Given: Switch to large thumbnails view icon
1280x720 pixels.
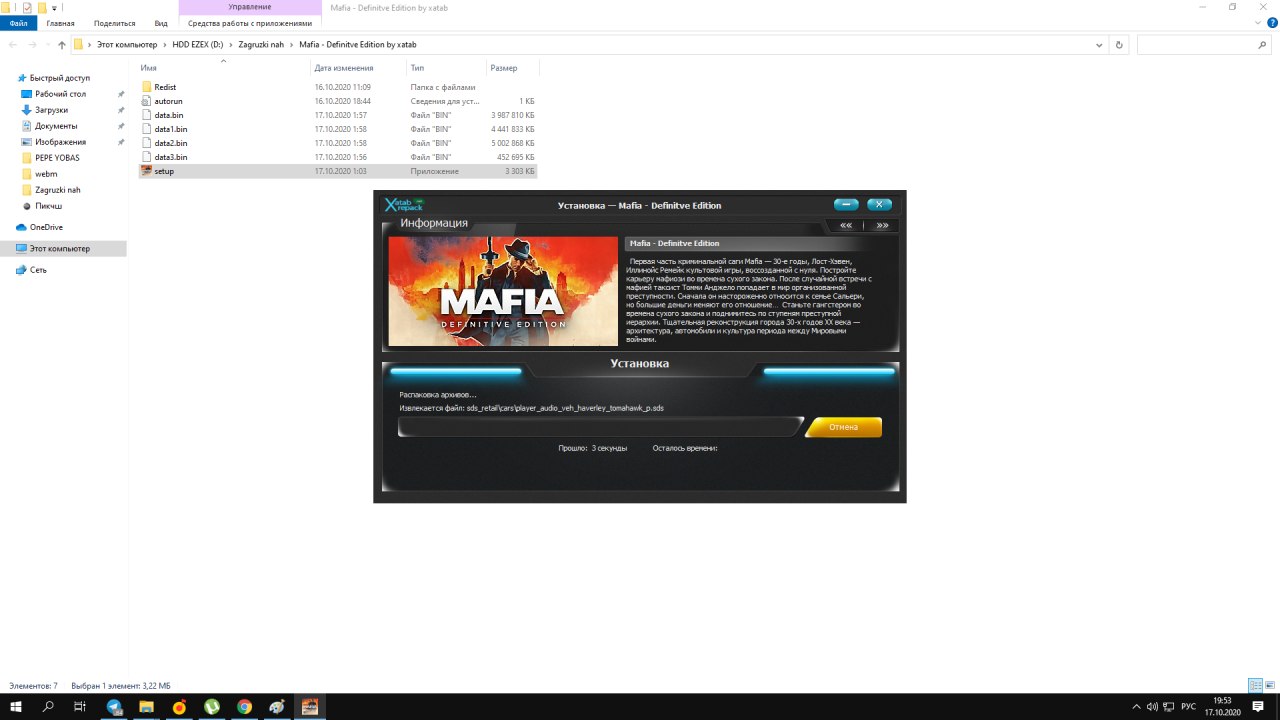Looking at the screenshot, I should click(1268, 686).
